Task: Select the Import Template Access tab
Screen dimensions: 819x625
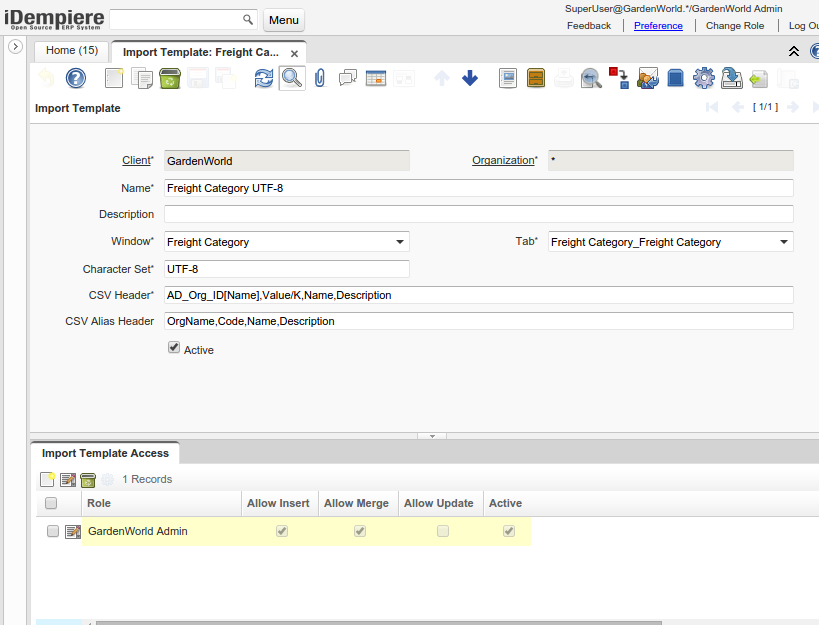Action: pos(105,453)
